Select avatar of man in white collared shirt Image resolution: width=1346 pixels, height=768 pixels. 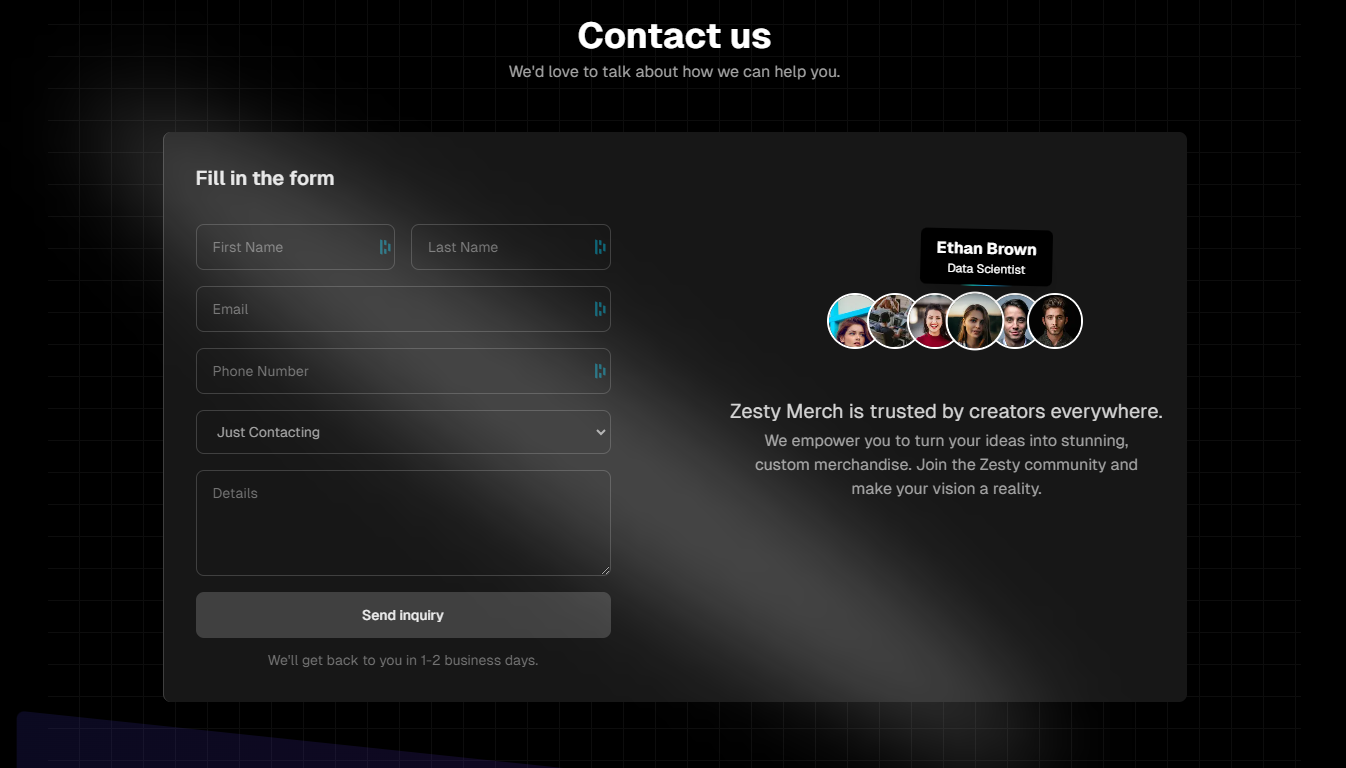[x=1018, y=321]
